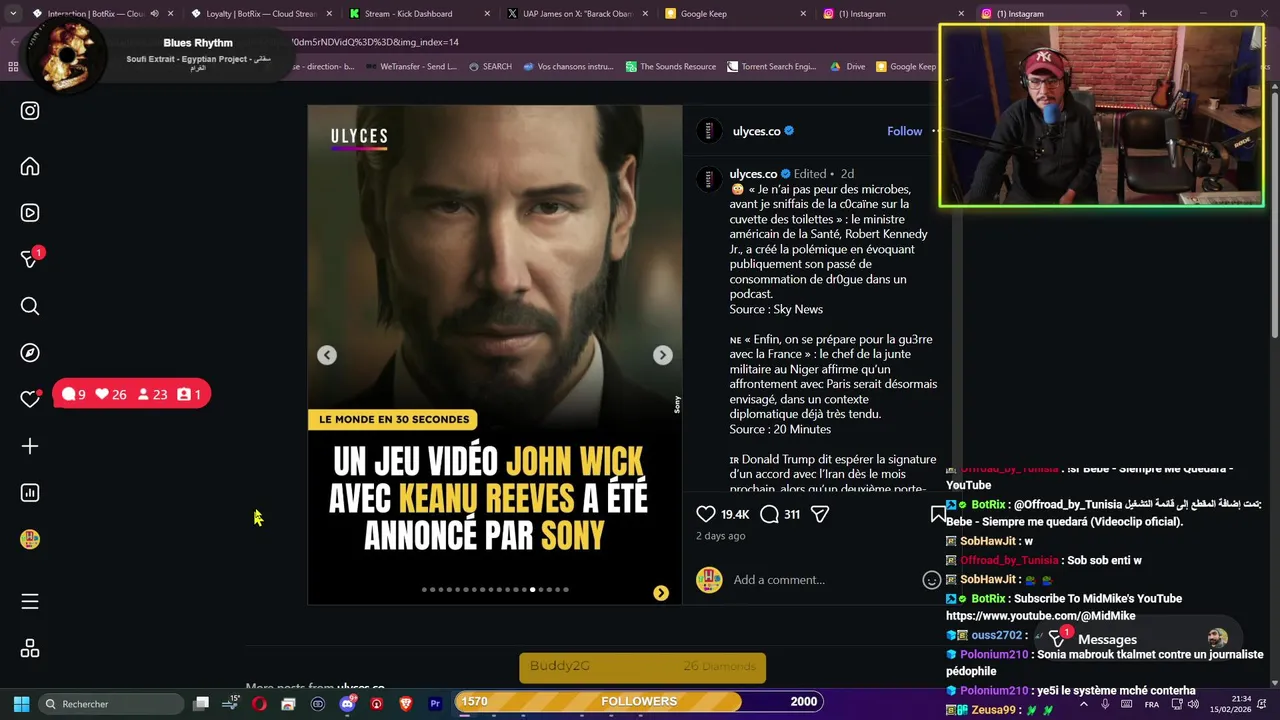Click the yellow arrow icon below the image

pos(661,593)
